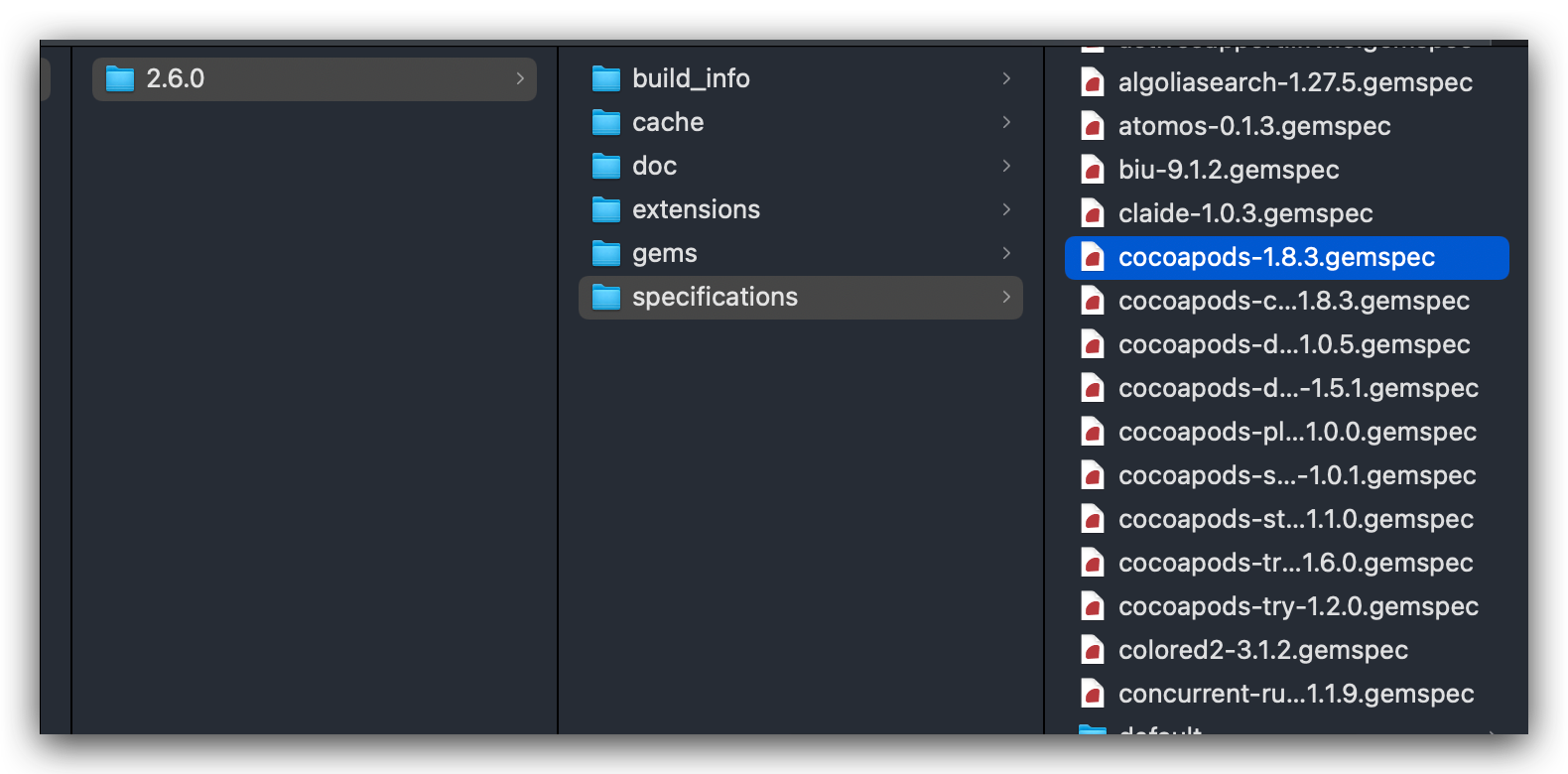The width and height of the screenshot is (1568, 774).
Task: Expand the gems folder chevron
Action: 1006,253
